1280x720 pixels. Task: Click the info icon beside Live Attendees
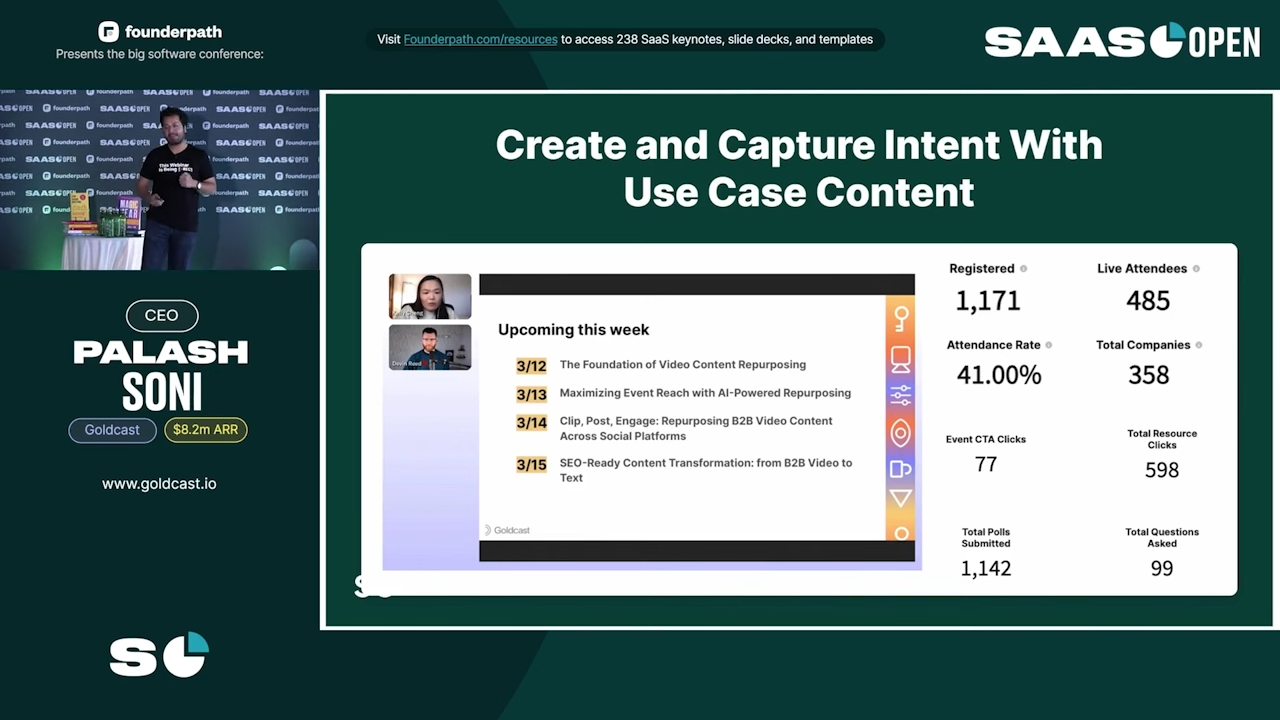(1196, 269)
